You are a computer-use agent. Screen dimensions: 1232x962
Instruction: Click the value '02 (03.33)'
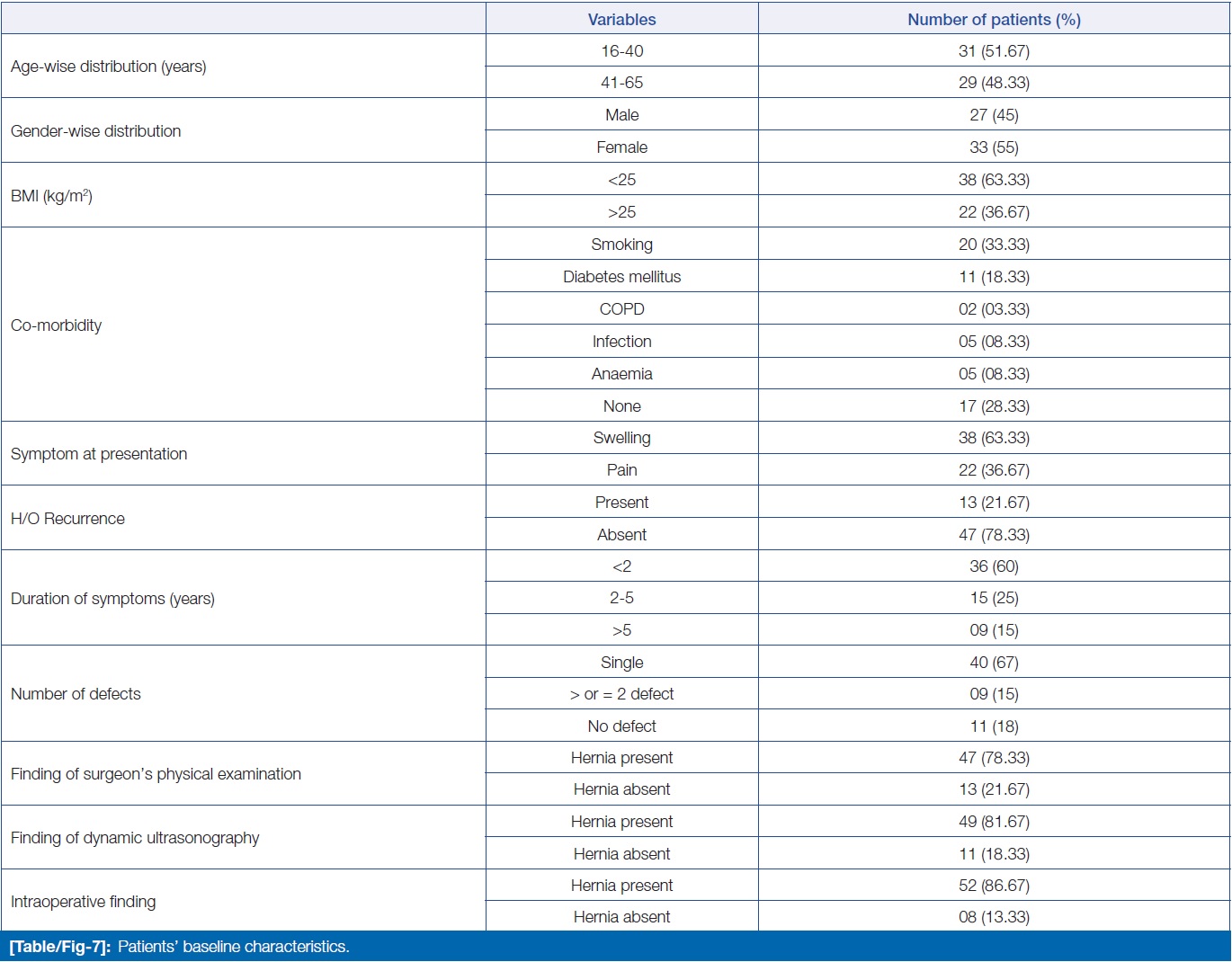[x=994, y=309]
